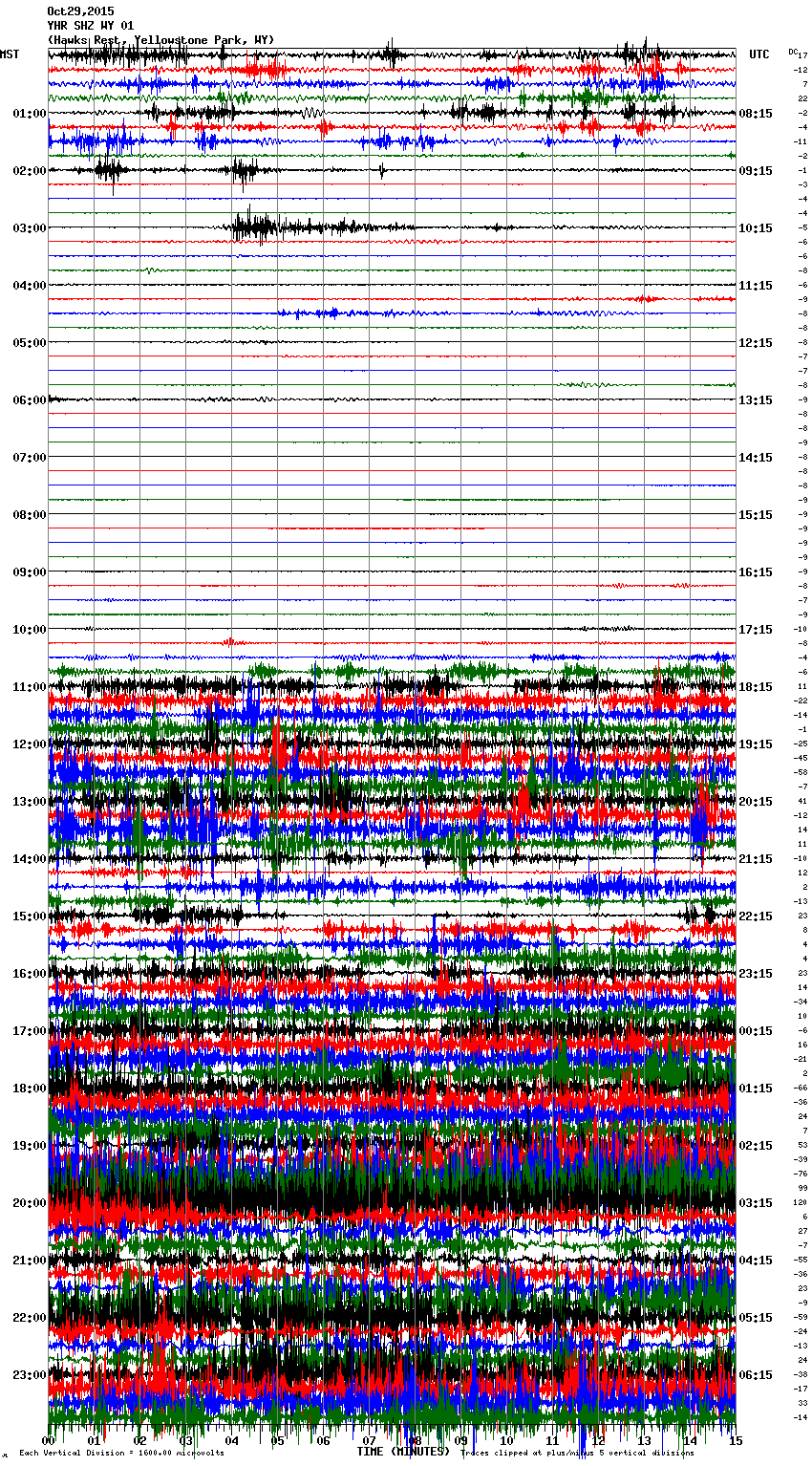Click the "16:15" UTC time label
812x1466 pixels.
pos(756,572)
